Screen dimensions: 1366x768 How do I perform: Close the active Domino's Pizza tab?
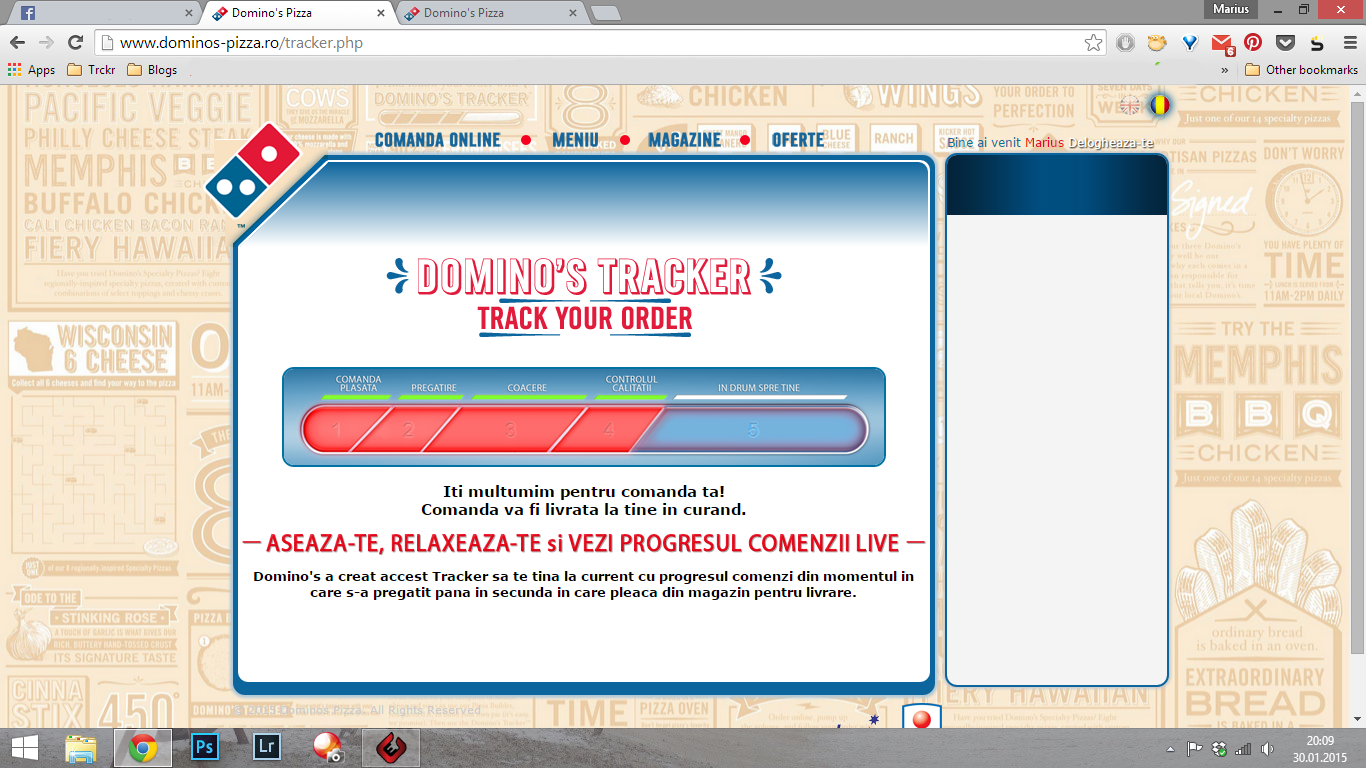(381, 13)
